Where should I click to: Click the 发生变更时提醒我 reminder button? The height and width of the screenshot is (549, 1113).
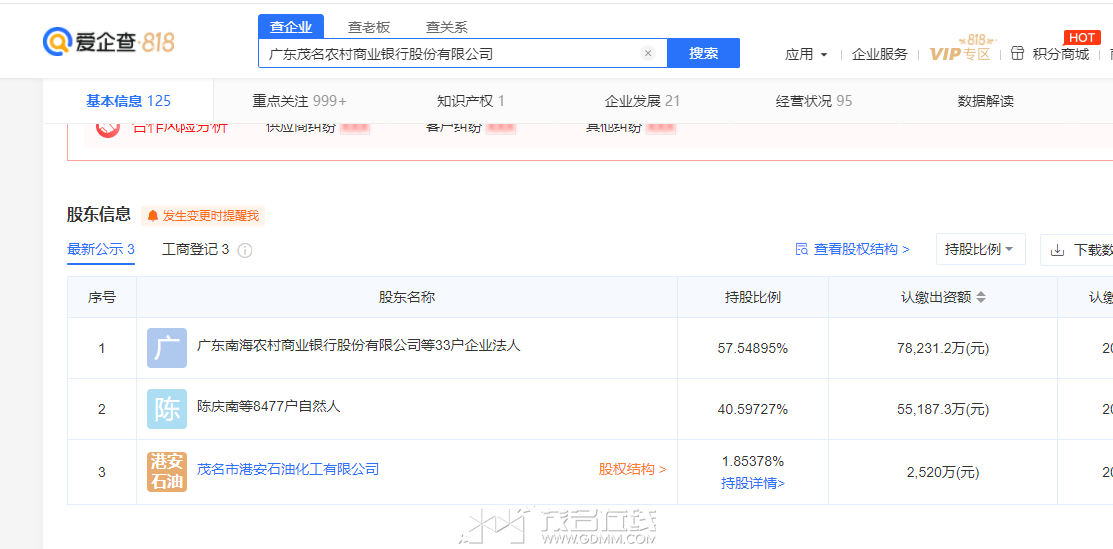[x=203, y=216]
